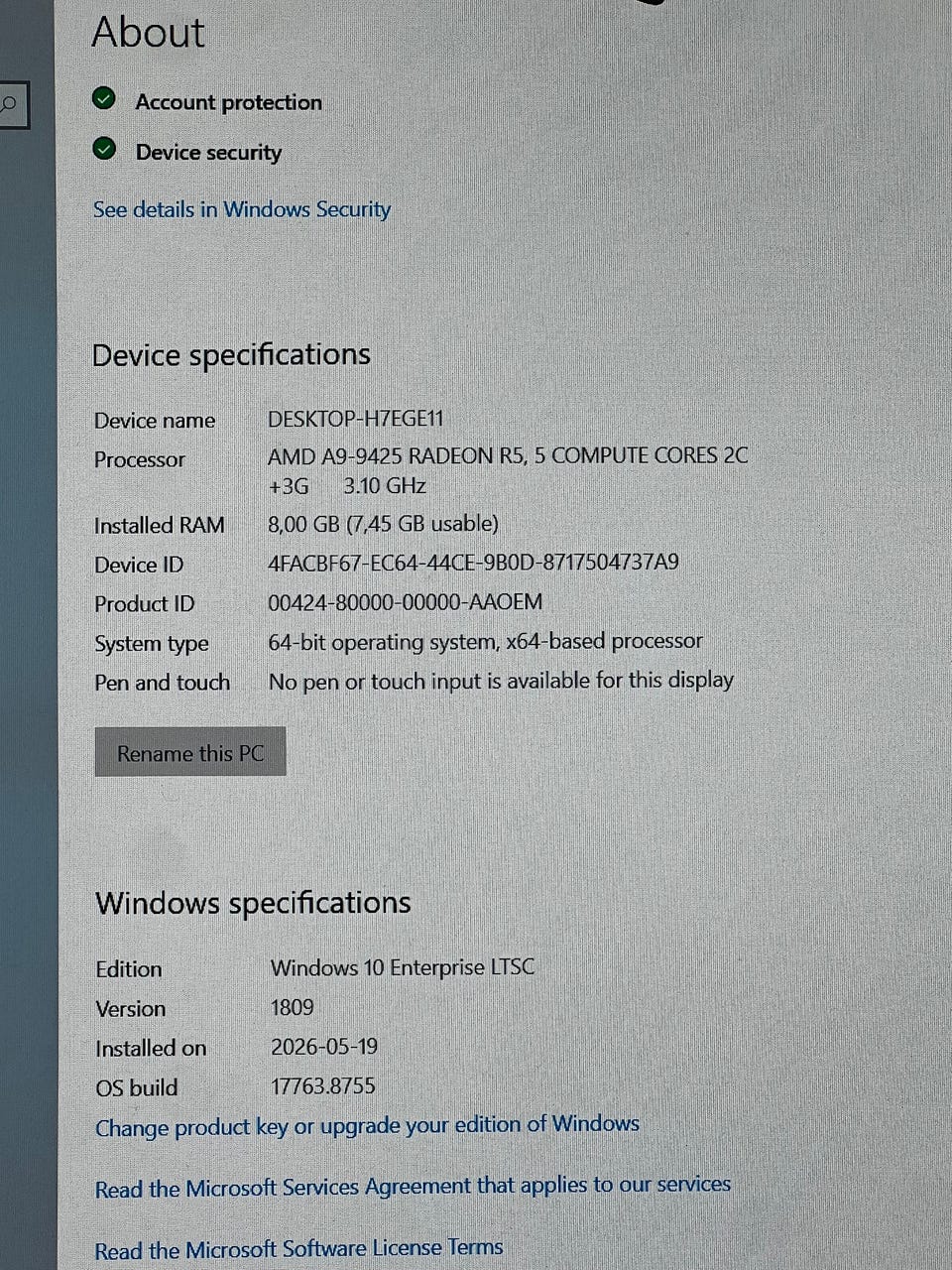The width and height of the screenshot is (952, 1270).
Task: Click the Device security label
Action: (x=209, y=153)
